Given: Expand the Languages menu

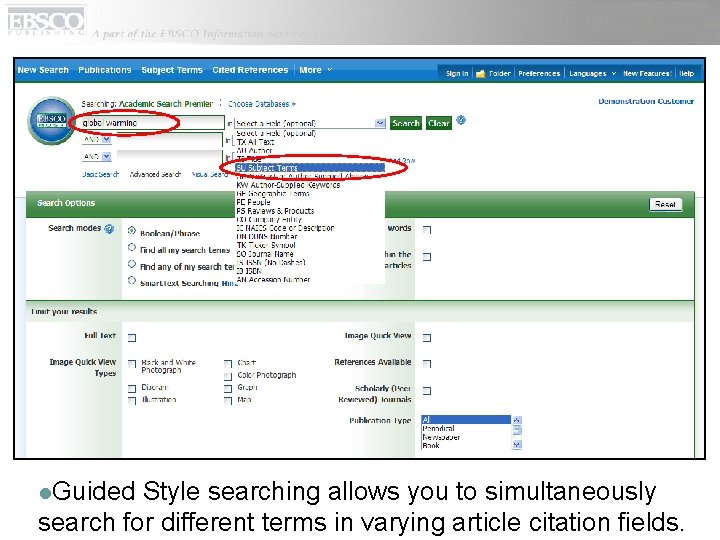Looking at the screenshot, I should click(592, 73).
